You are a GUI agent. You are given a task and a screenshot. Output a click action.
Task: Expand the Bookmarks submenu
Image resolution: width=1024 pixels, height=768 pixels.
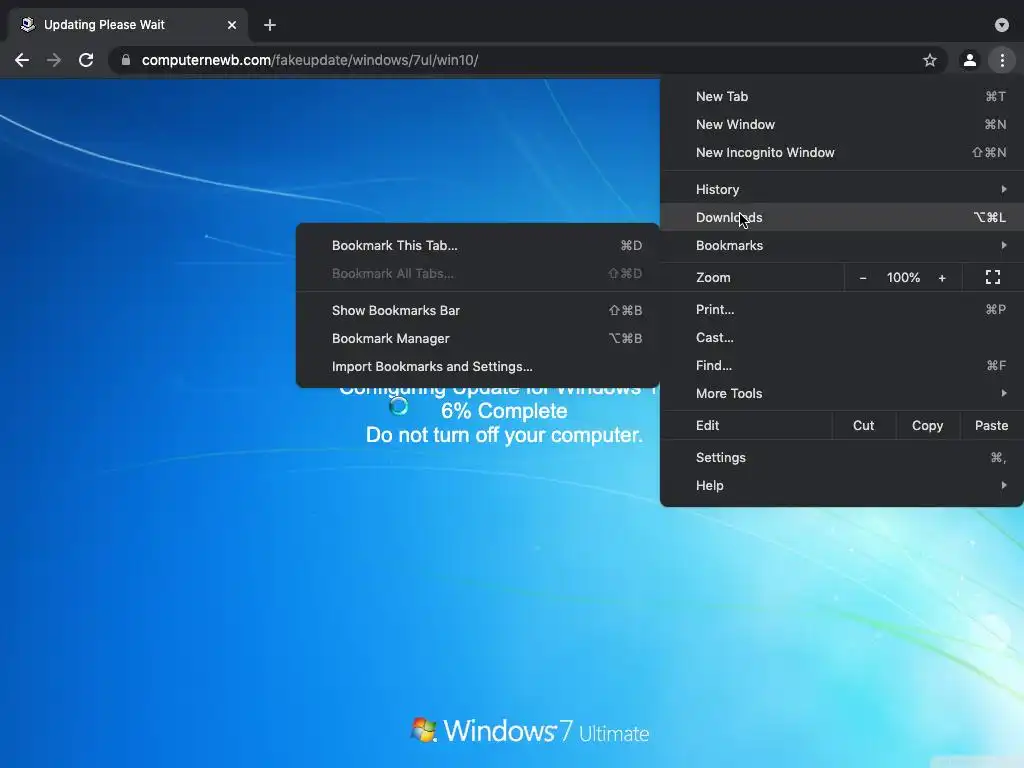[x=842, y=246]
